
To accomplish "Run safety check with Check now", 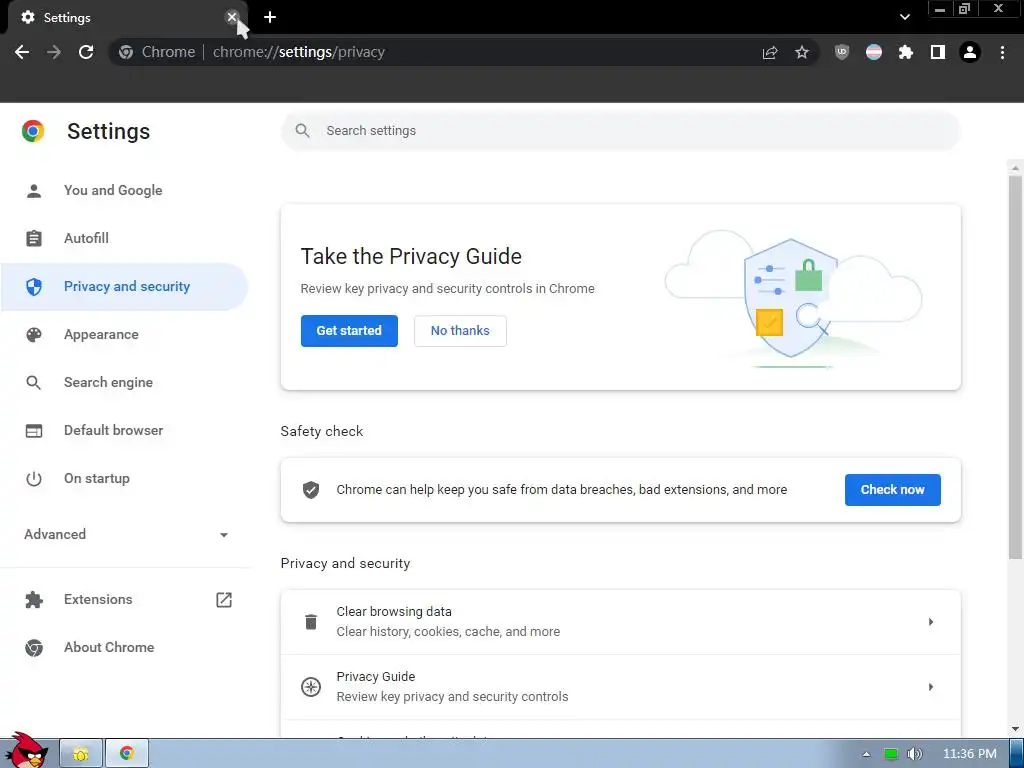I will (x=892, y=490).
